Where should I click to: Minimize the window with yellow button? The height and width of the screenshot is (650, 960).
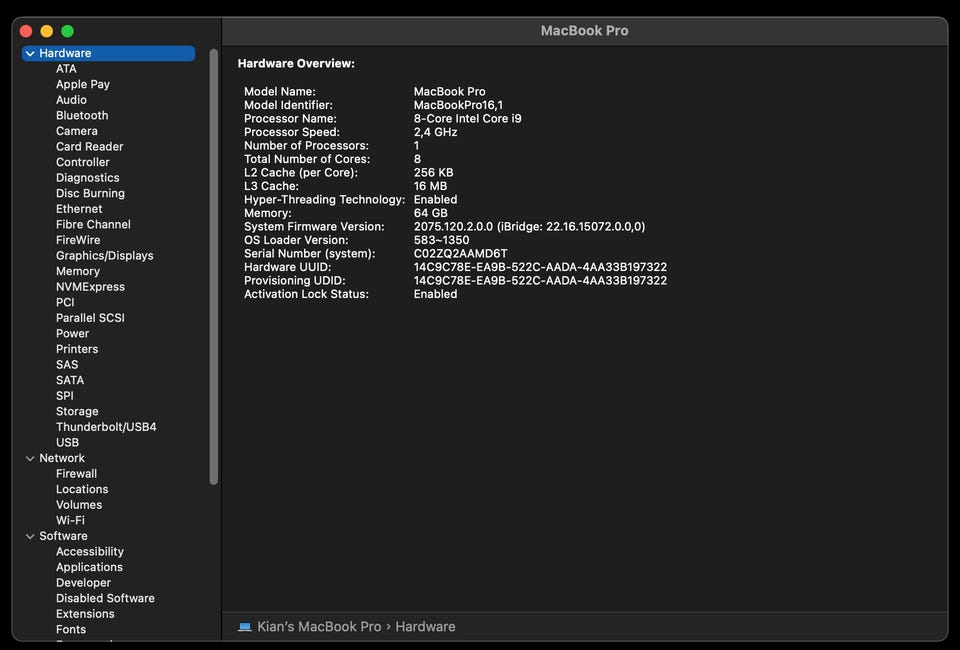click(47, 31)
